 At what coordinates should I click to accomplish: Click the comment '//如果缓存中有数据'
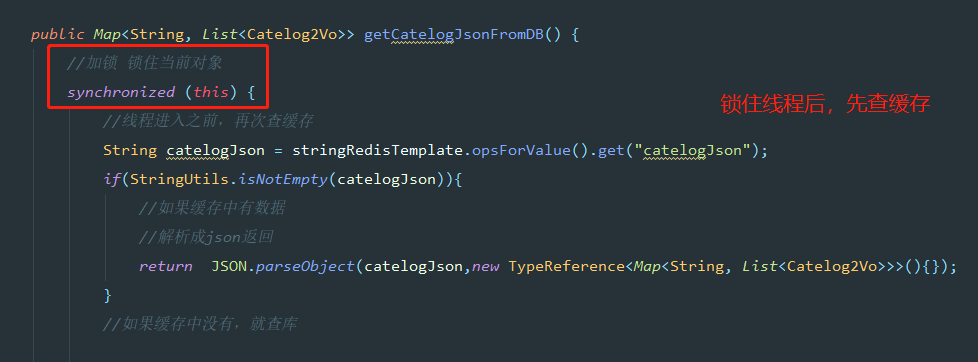pos(212,208)
